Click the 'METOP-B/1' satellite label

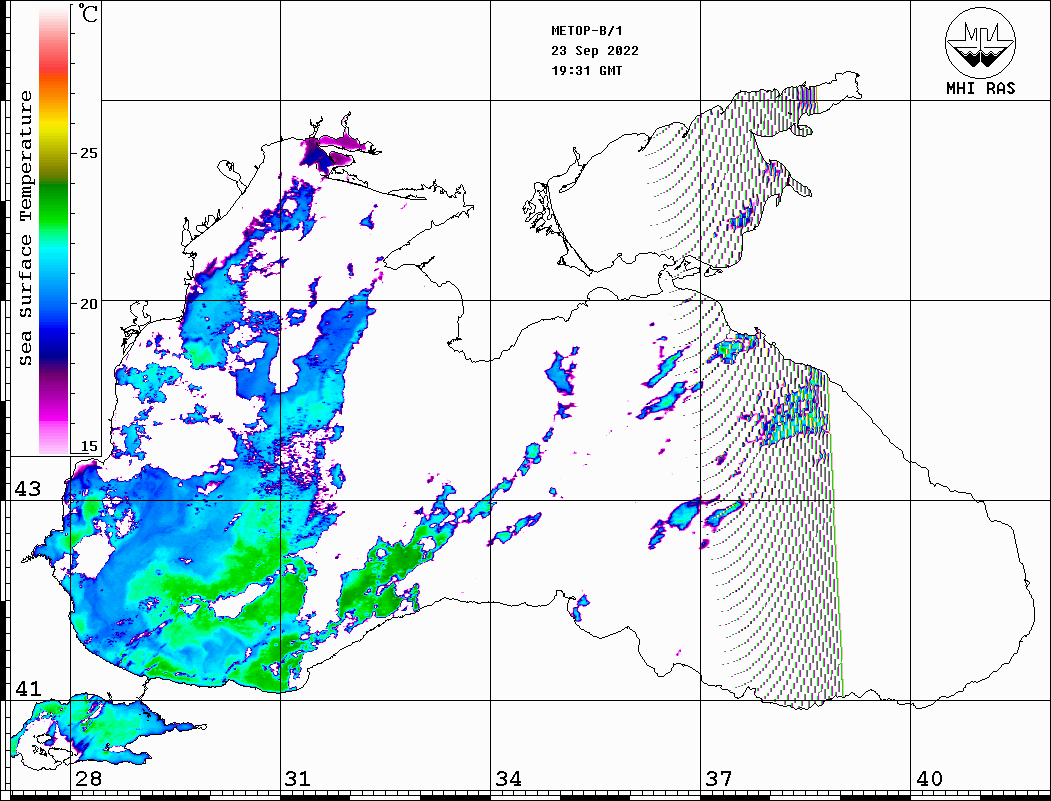(586, 31)
